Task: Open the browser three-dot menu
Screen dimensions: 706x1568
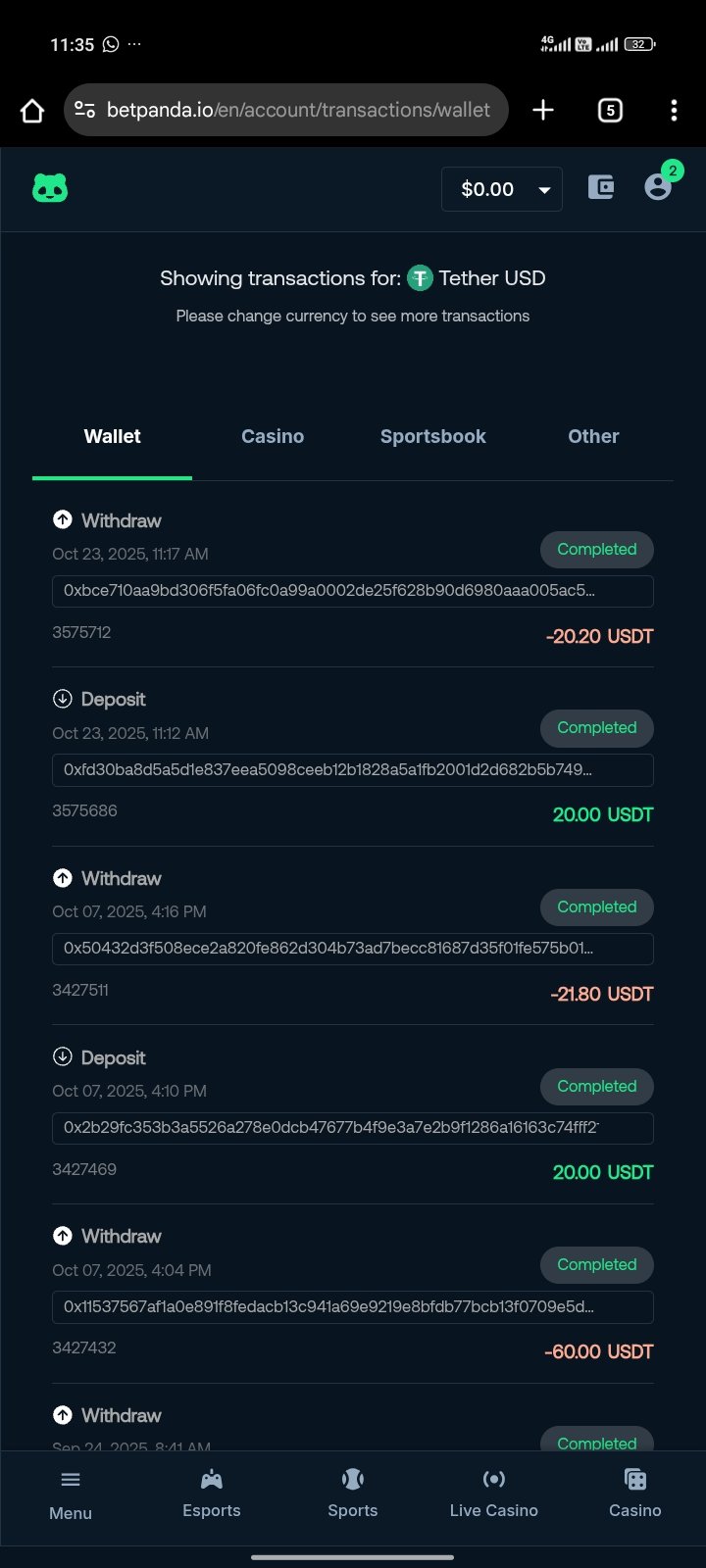Action: [x=674, y=110]
